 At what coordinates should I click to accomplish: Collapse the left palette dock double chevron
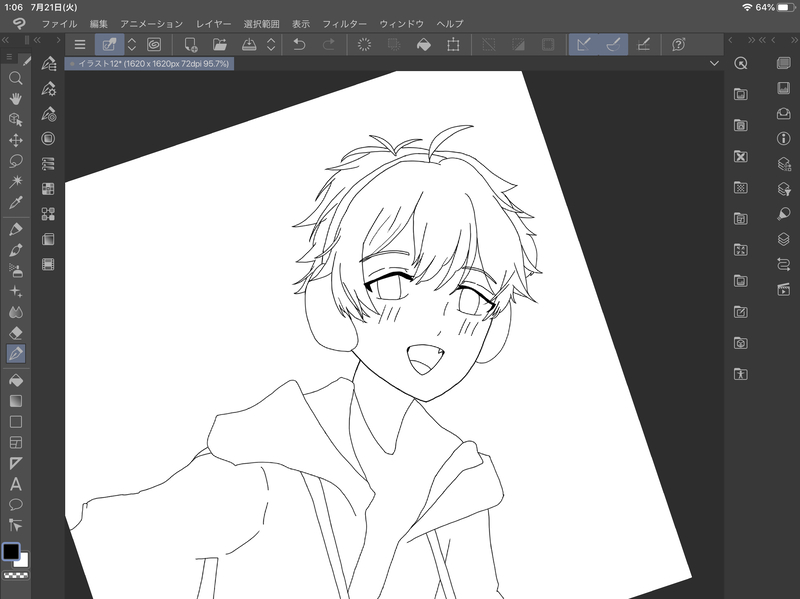click(x=6, y=40)
